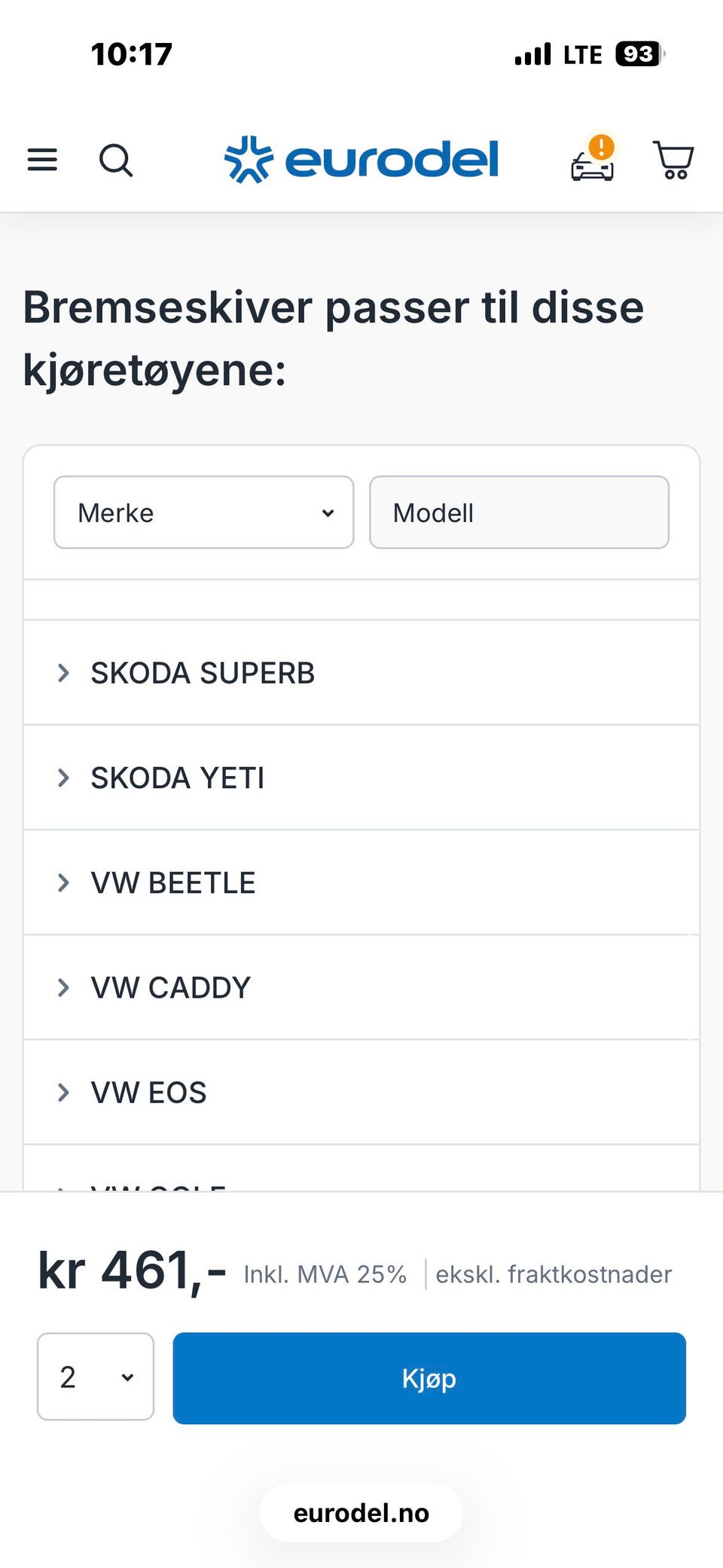Open the quantity dropdown showing 2
Screen dimensions: 723x1568
point(96,1377)
